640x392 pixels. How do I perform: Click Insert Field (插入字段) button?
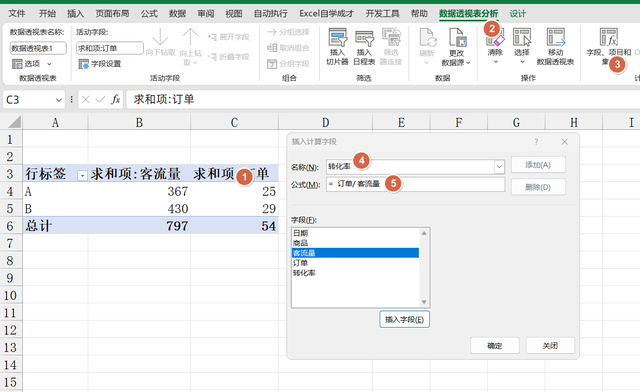click(404, 319)
